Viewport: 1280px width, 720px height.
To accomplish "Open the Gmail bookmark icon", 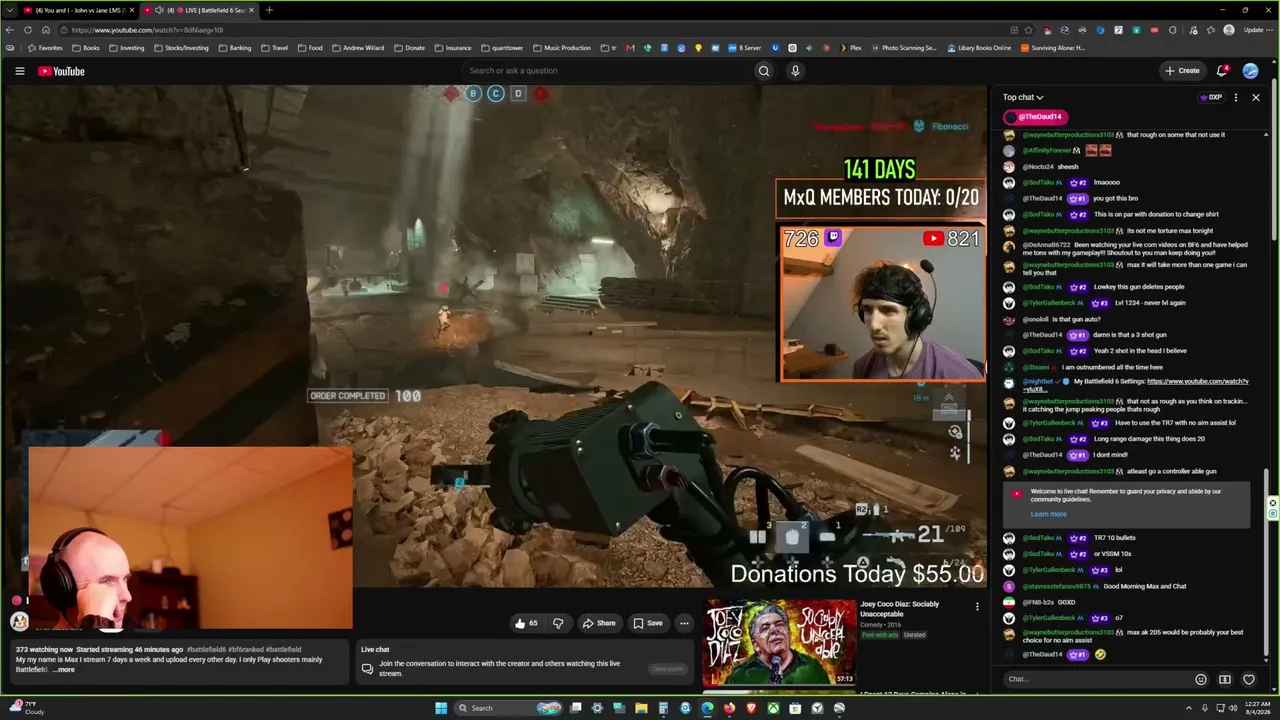I will [x=630, y=48].
